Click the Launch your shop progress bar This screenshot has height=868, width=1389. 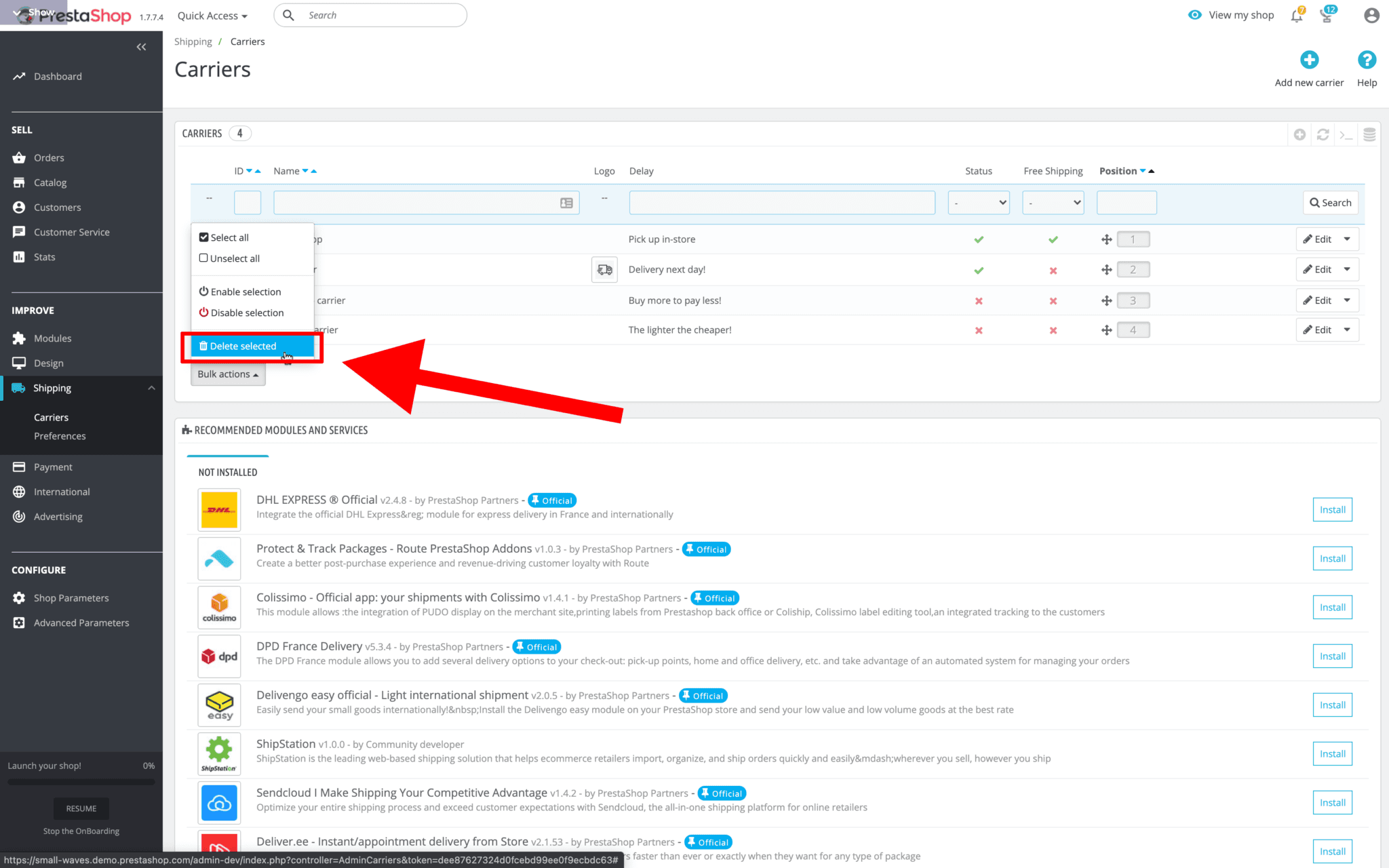coord(81,782)
